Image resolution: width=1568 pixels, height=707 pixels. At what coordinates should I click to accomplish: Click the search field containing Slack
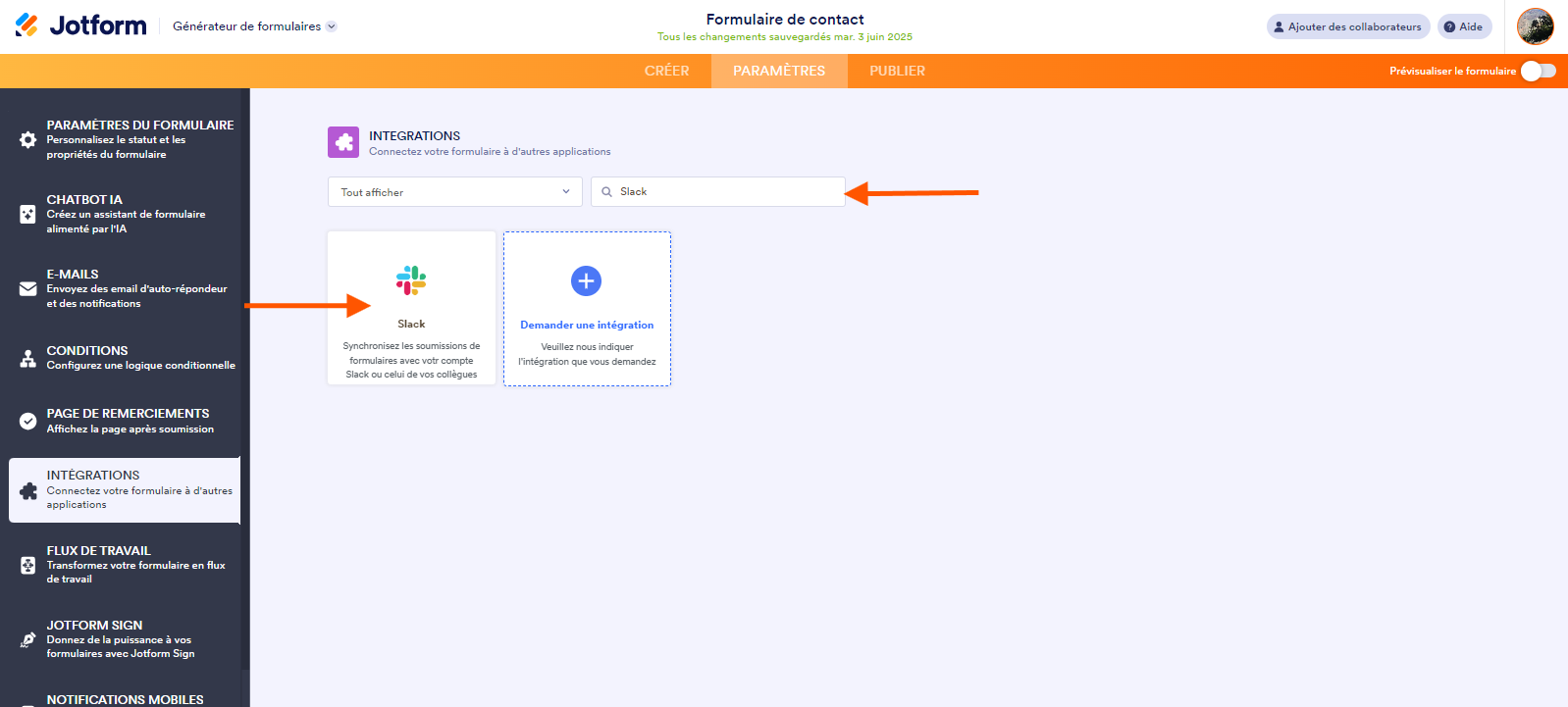718,192
